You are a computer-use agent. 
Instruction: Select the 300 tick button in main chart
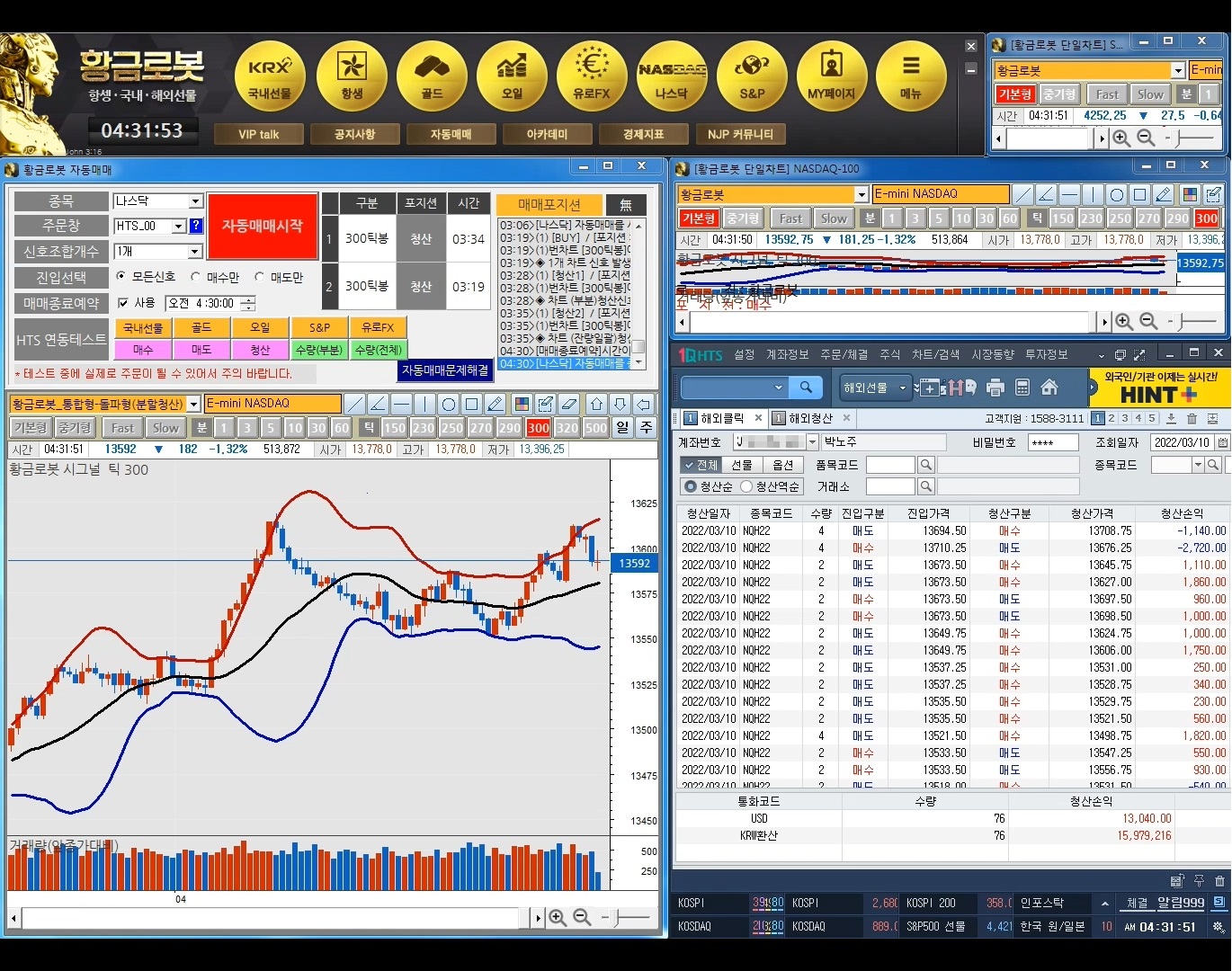539,428
